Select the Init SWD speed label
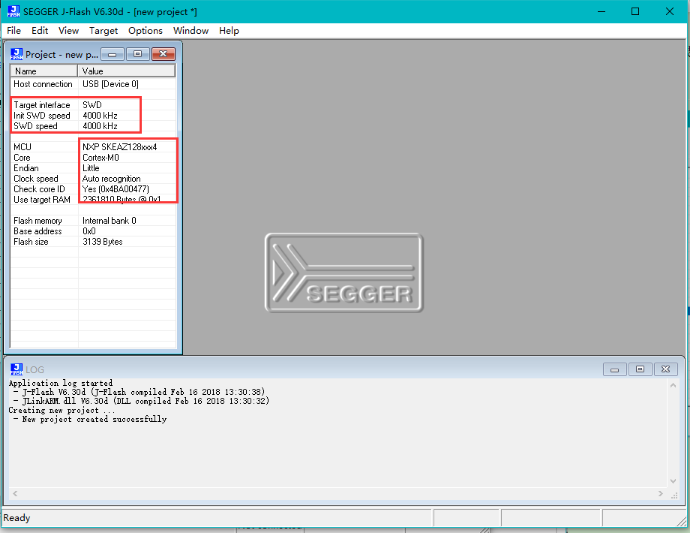This screenshot has width=691, height=533. point(42,116)
